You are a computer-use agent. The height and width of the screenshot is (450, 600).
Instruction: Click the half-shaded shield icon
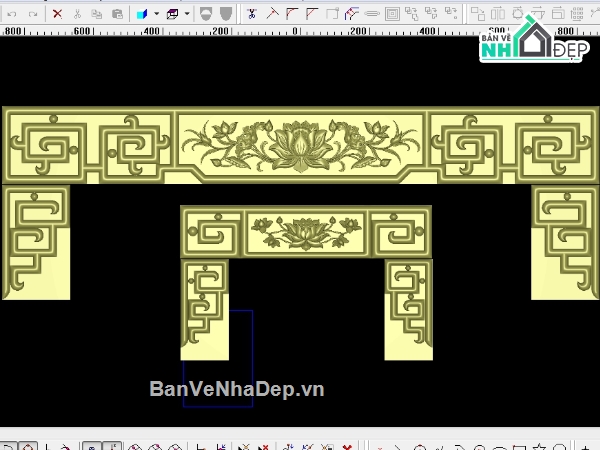click(x=206, y=14)
